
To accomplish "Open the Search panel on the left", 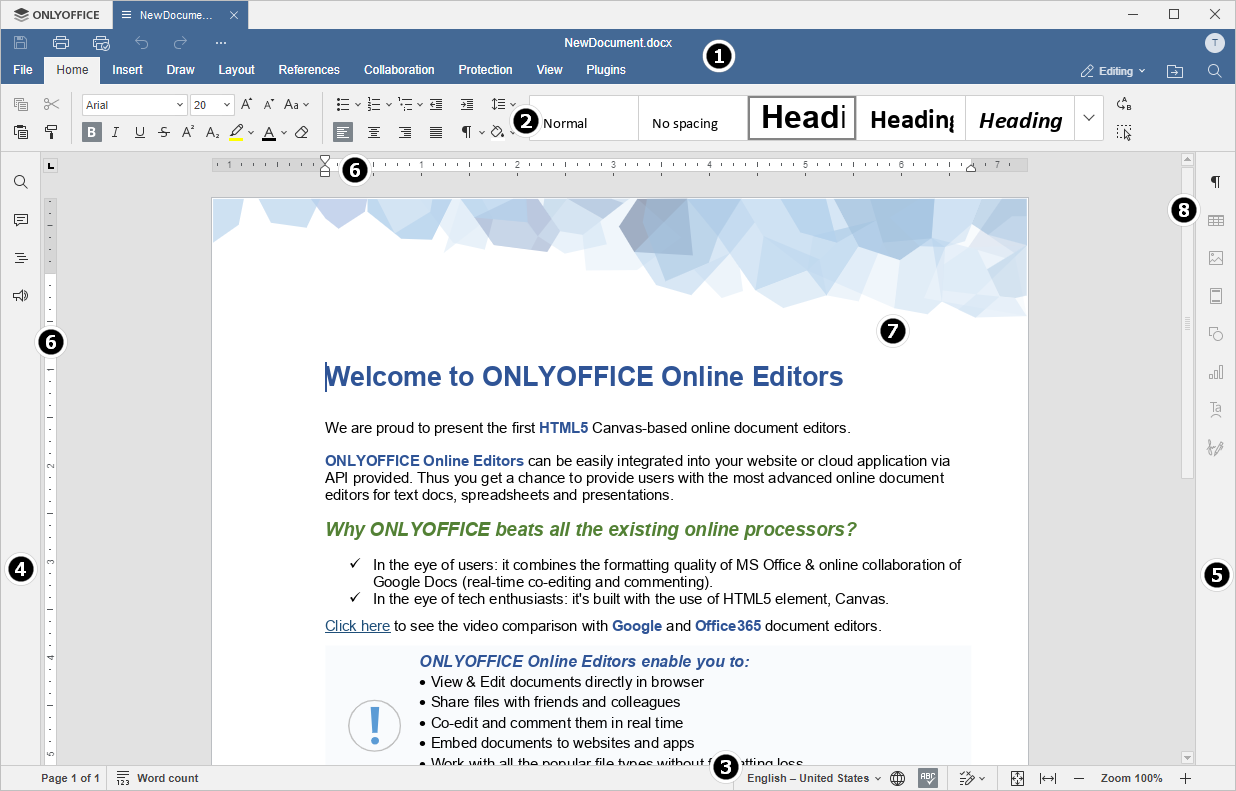I will pyautogui.click(x=20, y=182).
